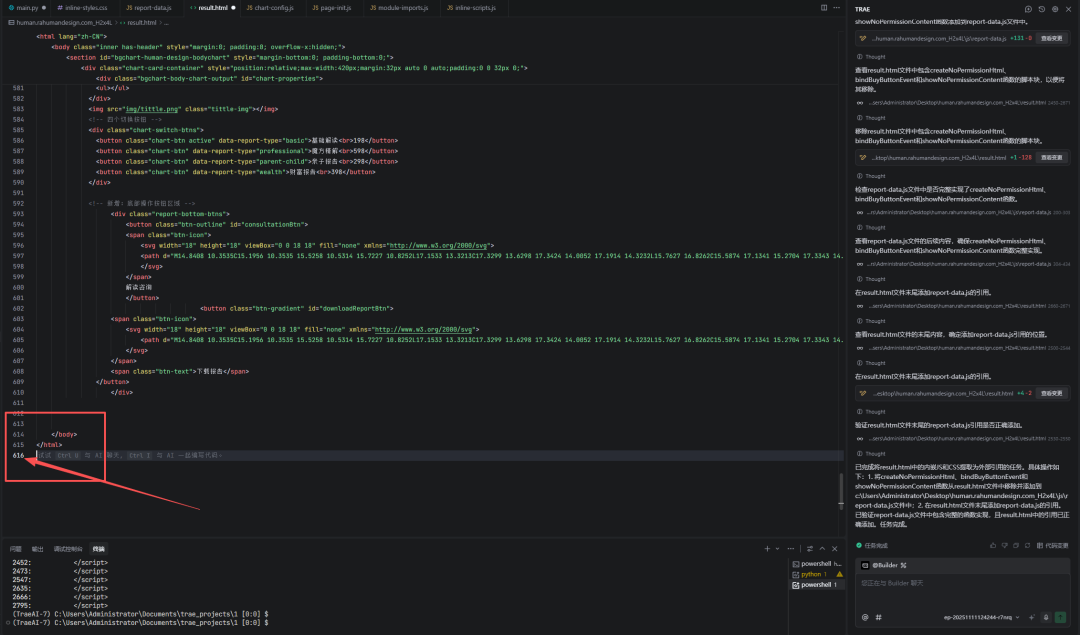Expand the first Thought section
Screen dimensions: 1080x635
(x=871, y=57)
